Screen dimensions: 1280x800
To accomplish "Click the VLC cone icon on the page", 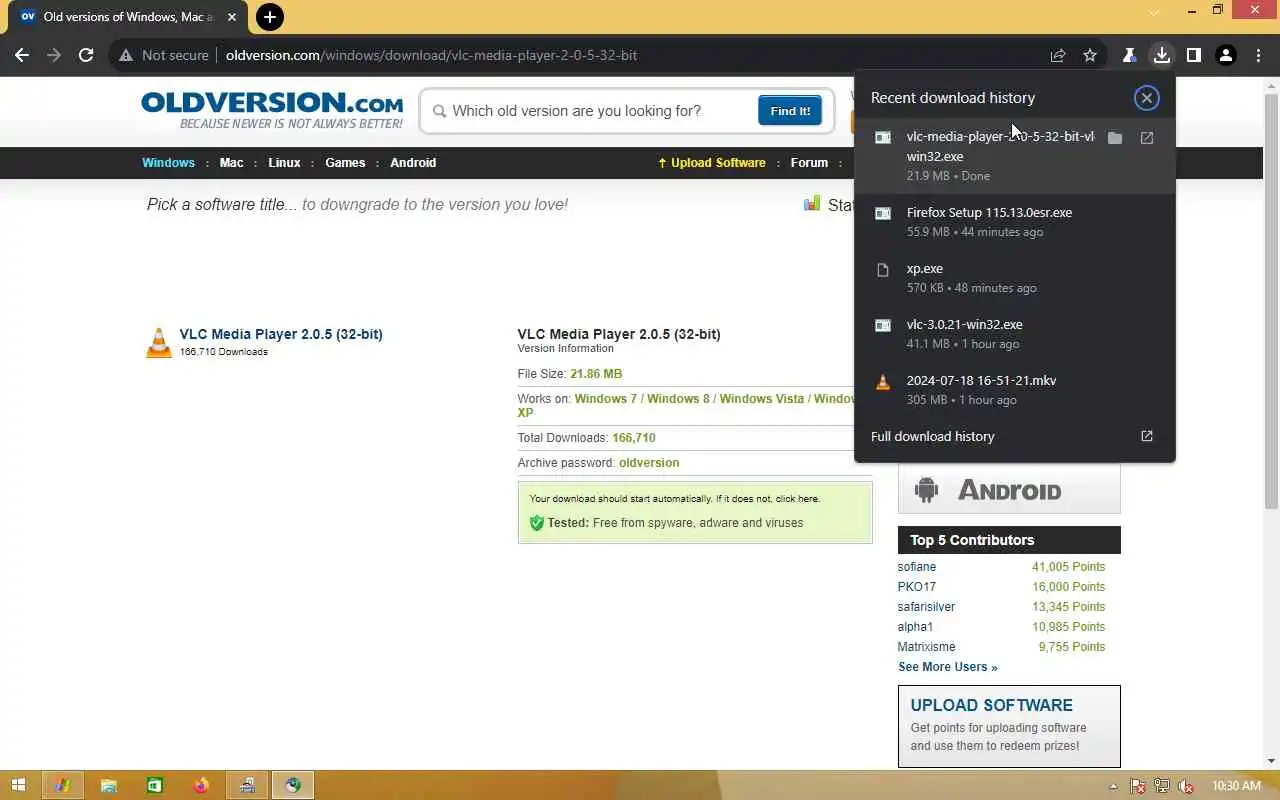I will [159, 342].
